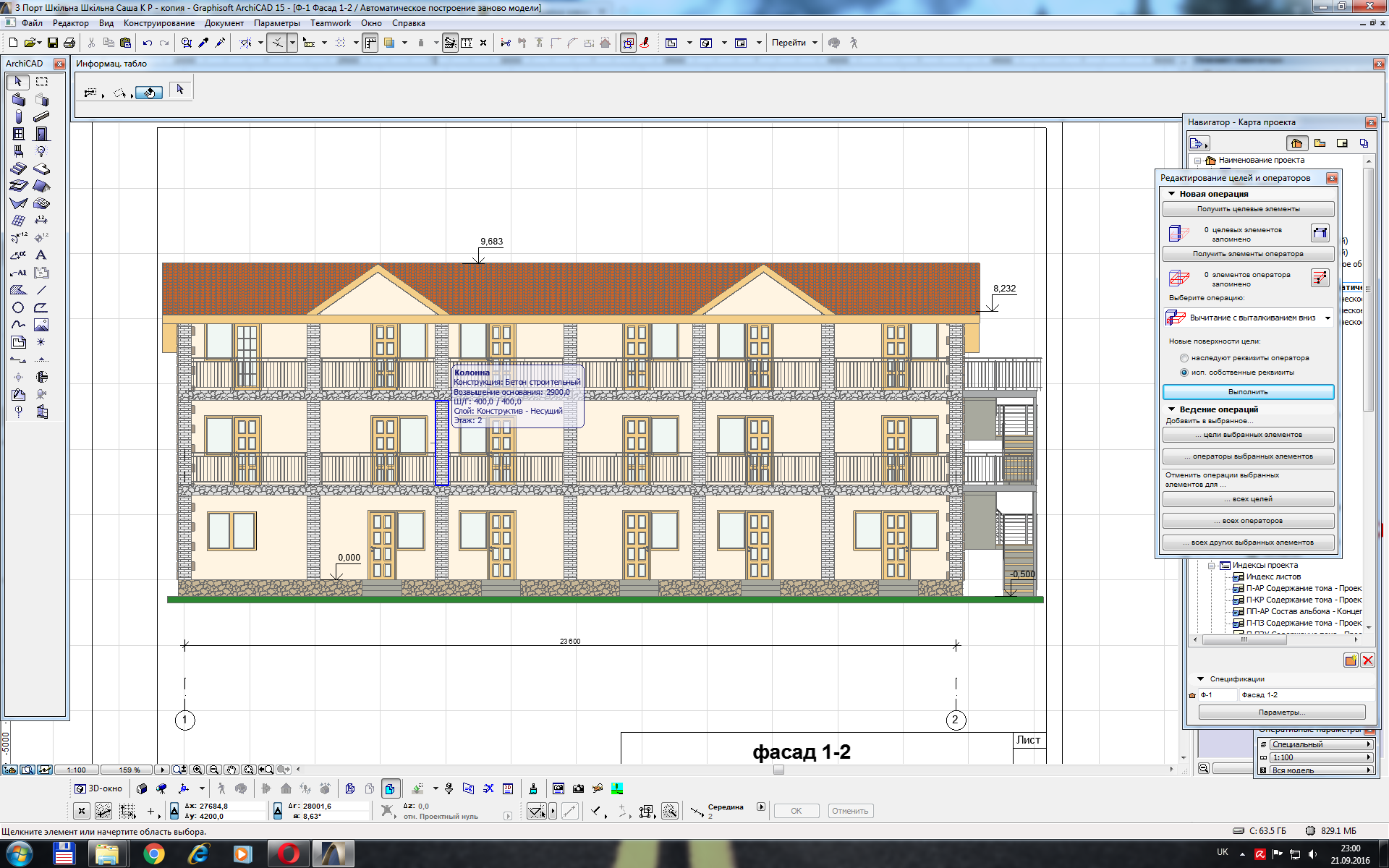Collapse the 'Новая операция' section
Image resolution: width=1389 pixels, height=868 pixels.
[x=1172, y=194]
